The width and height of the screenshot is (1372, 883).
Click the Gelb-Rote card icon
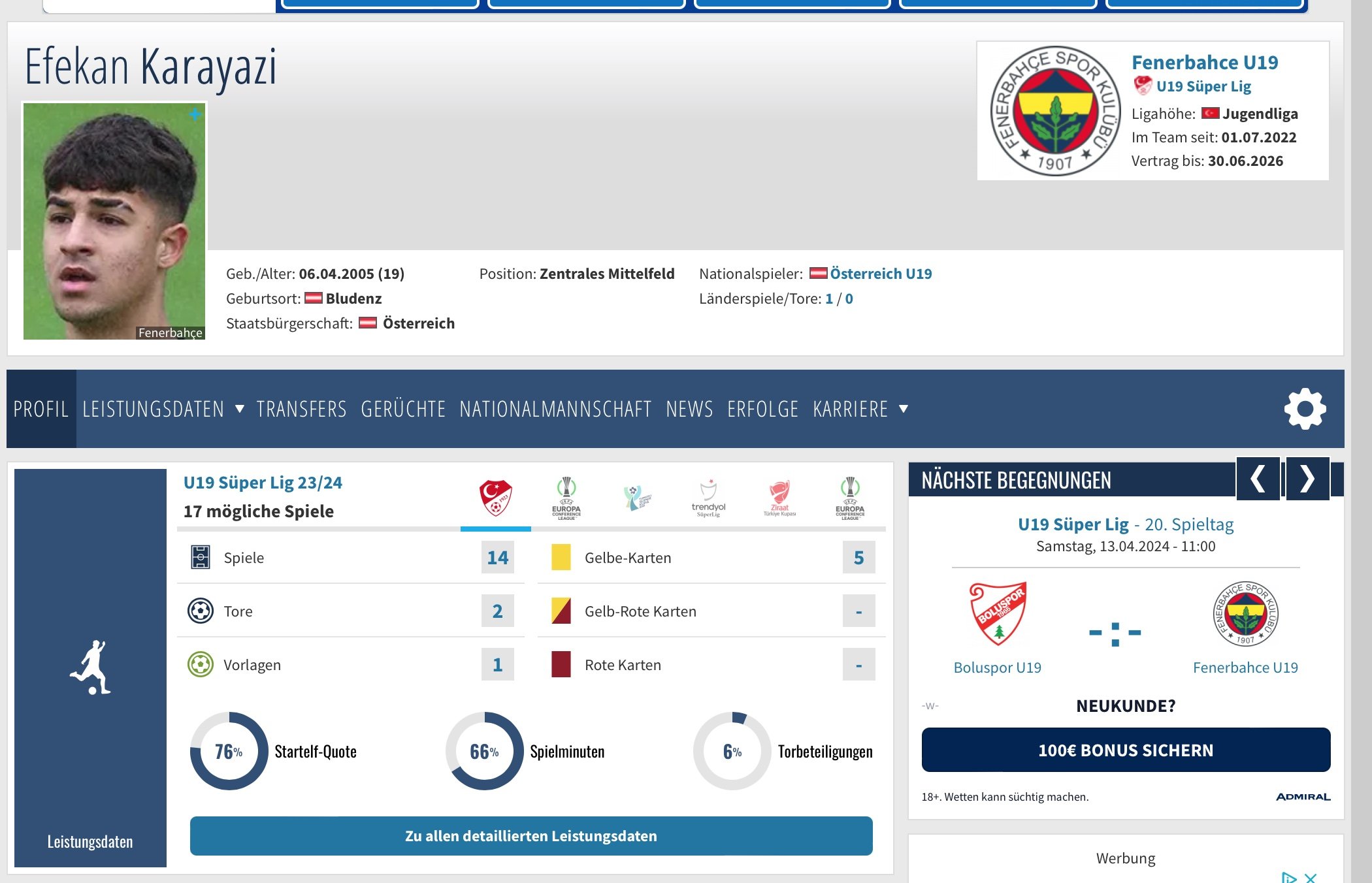(x=561, y=611)
